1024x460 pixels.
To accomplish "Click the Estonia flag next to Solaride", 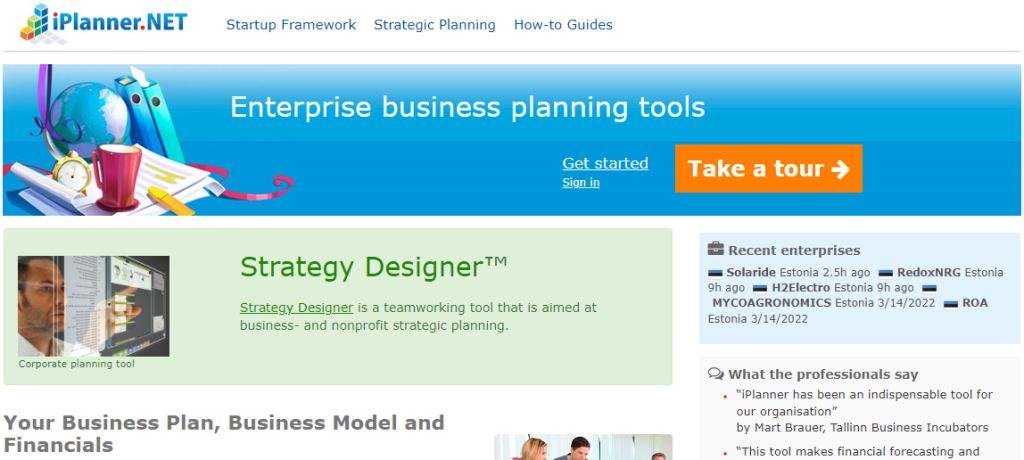I will [716, 273].
